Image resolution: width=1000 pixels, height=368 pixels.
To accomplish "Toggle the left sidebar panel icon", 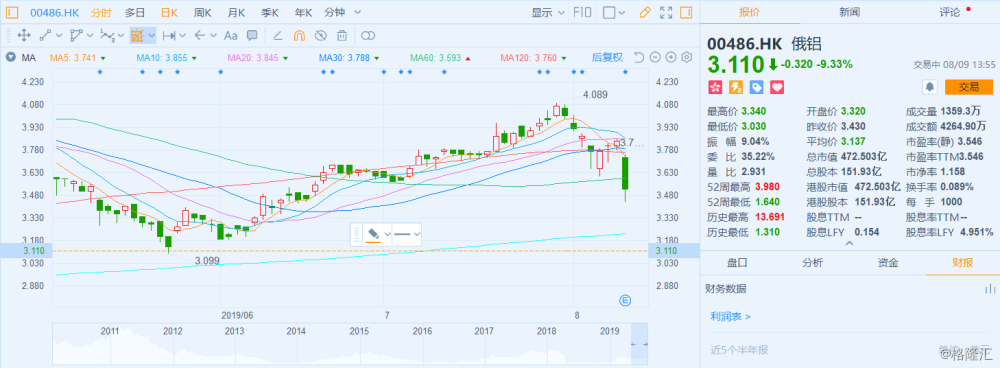I will (12, 12).
